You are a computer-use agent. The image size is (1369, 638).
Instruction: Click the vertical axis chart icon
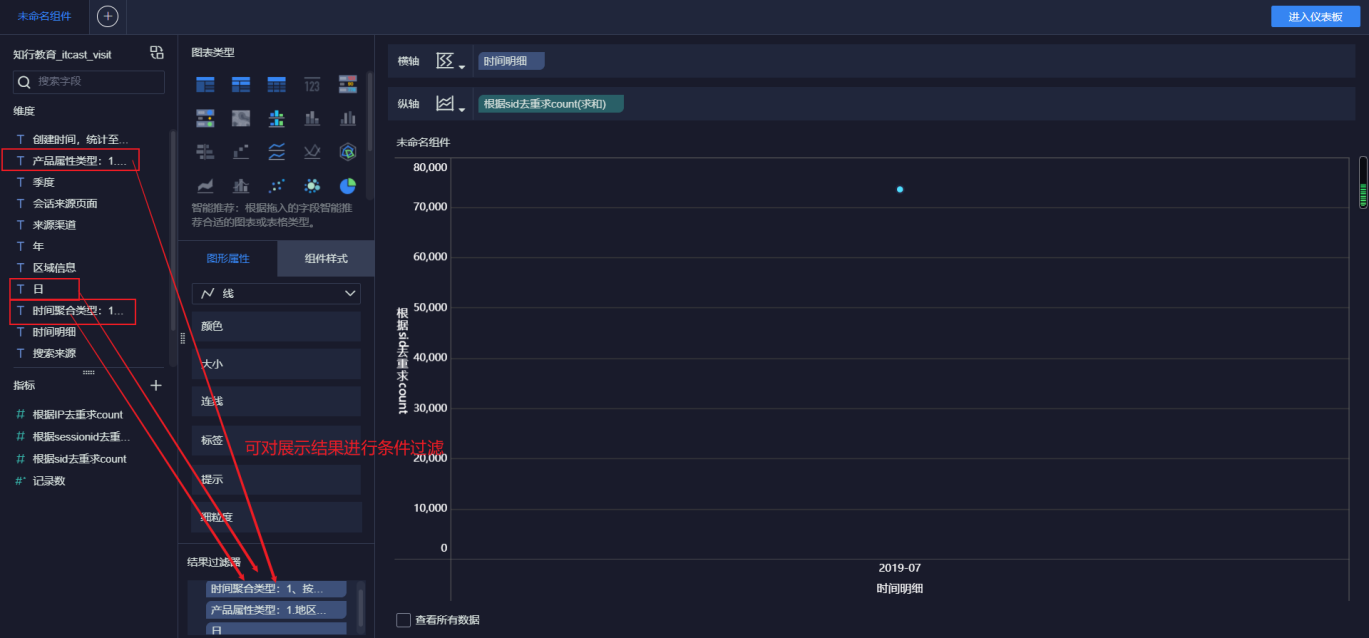[x=445, y=103]
